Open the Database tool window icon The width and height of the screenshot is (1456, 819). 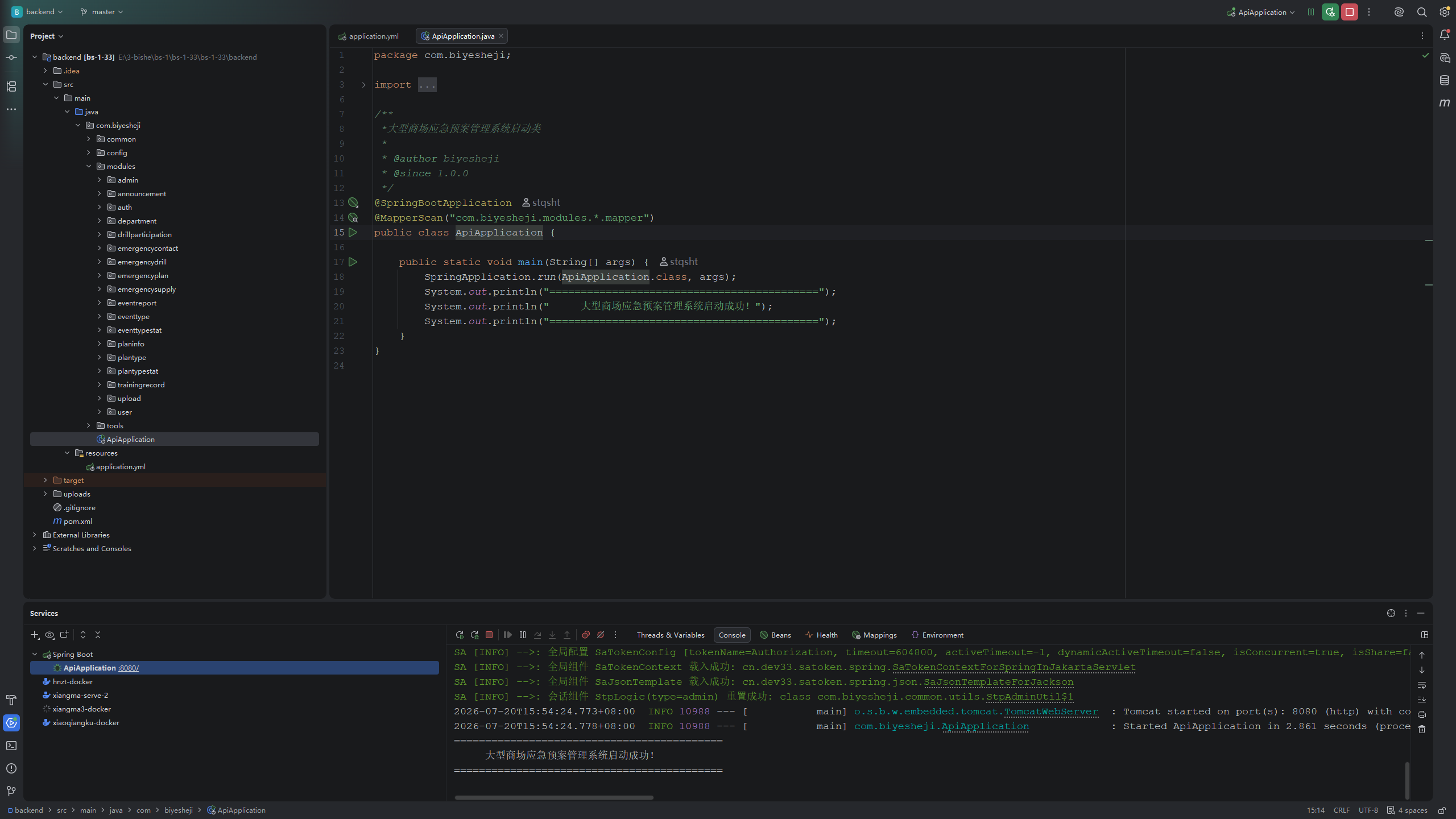pos(1444,80)
